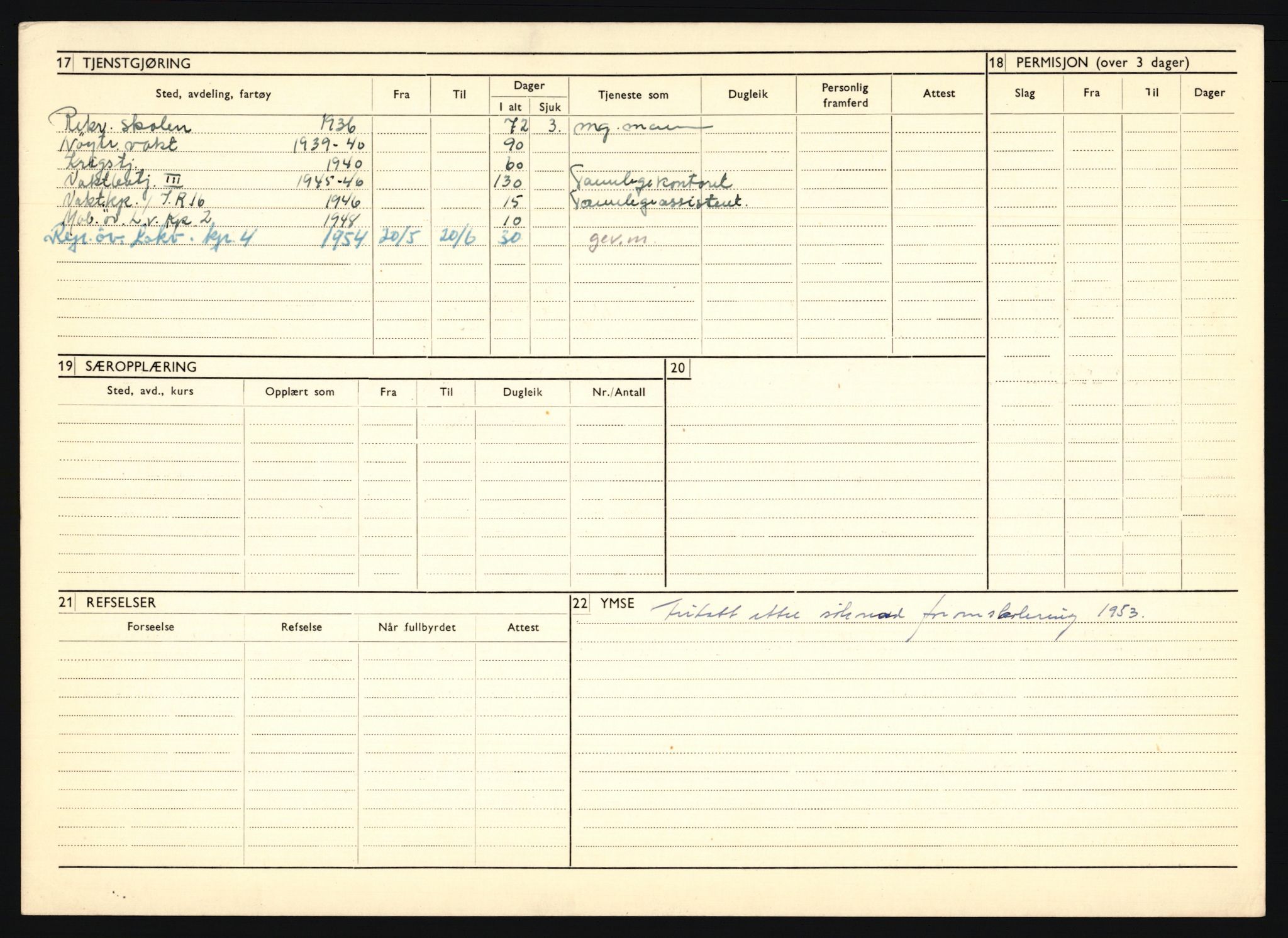The width and height of the screenshot is (1288, 938).
Task: Click the 'Sted, avd., kurs' column header
Action: [x=150, y=391]
